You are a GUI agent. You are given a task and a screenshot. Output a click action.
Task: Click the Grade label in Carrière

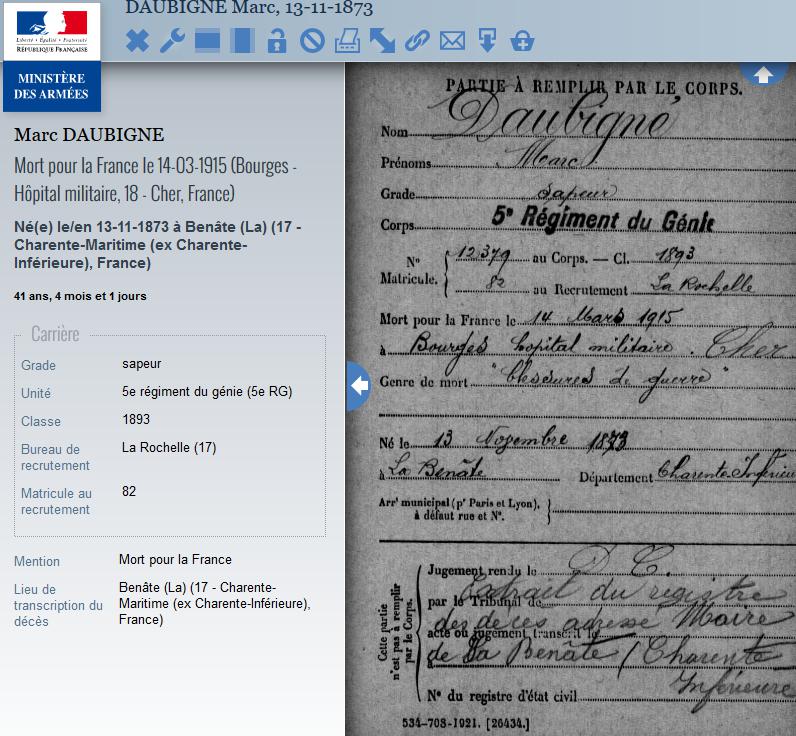[x=39, y=365]
